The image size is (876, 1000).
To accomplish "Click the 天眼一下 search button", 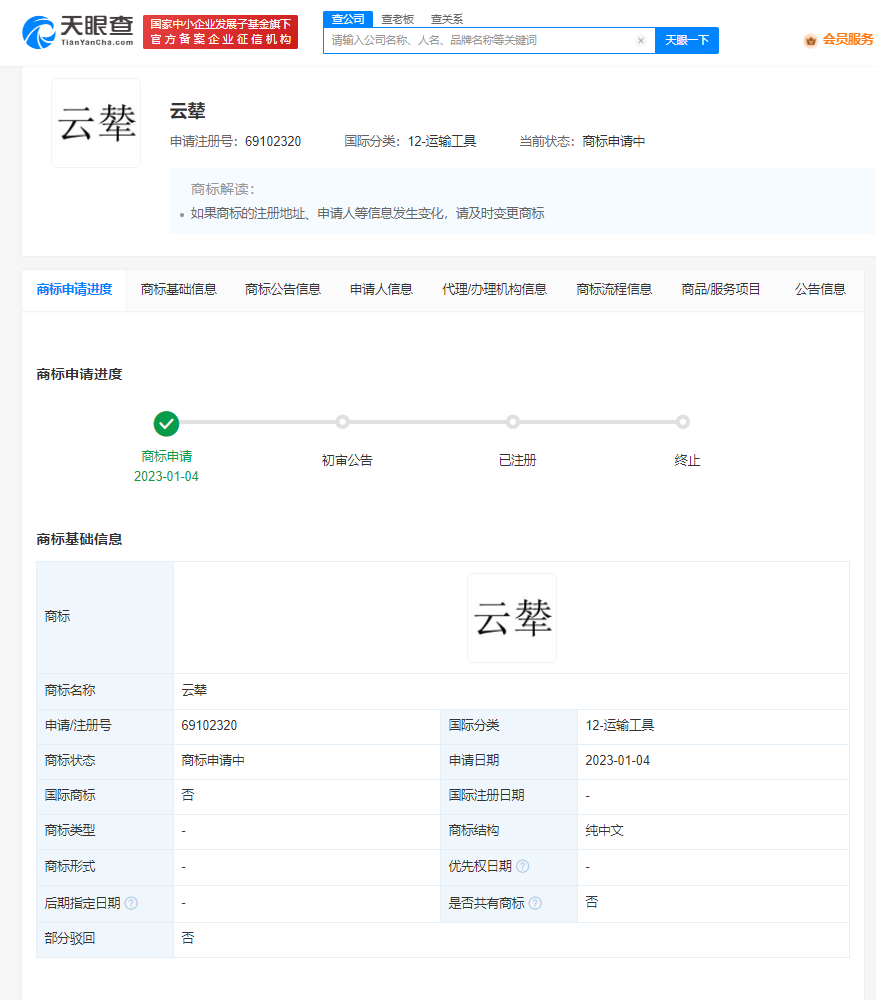I will pyautogui.click(x=686, y=41).
